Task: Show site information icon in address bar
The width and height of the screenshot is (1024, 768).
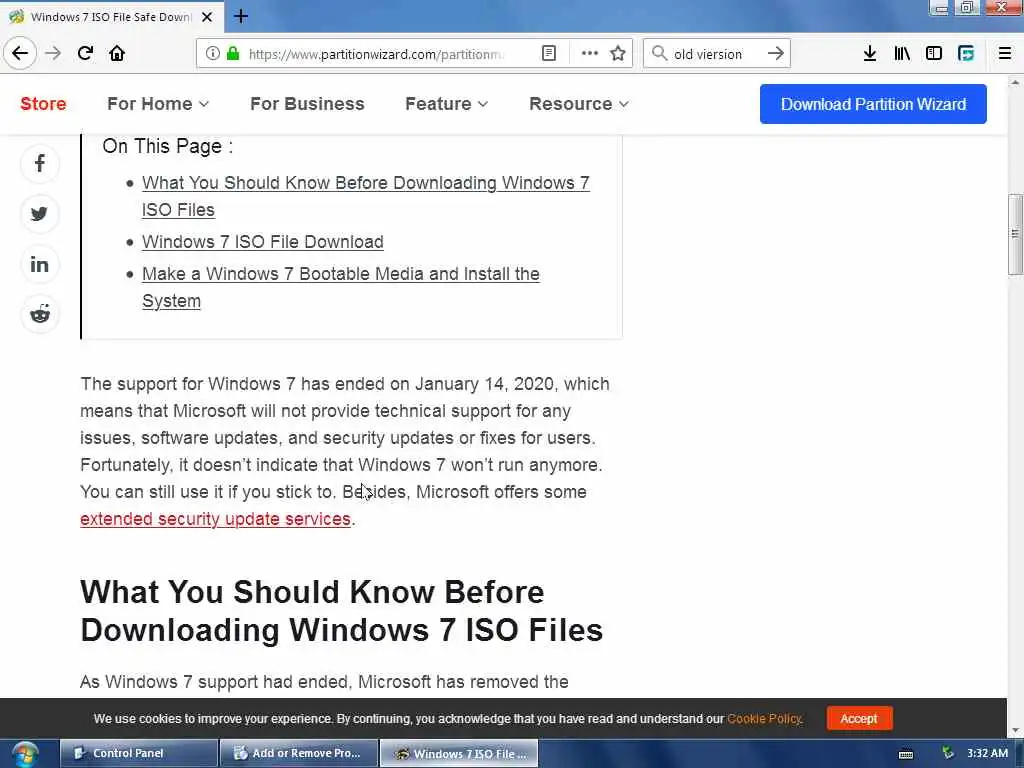Action: pos(212,53)
